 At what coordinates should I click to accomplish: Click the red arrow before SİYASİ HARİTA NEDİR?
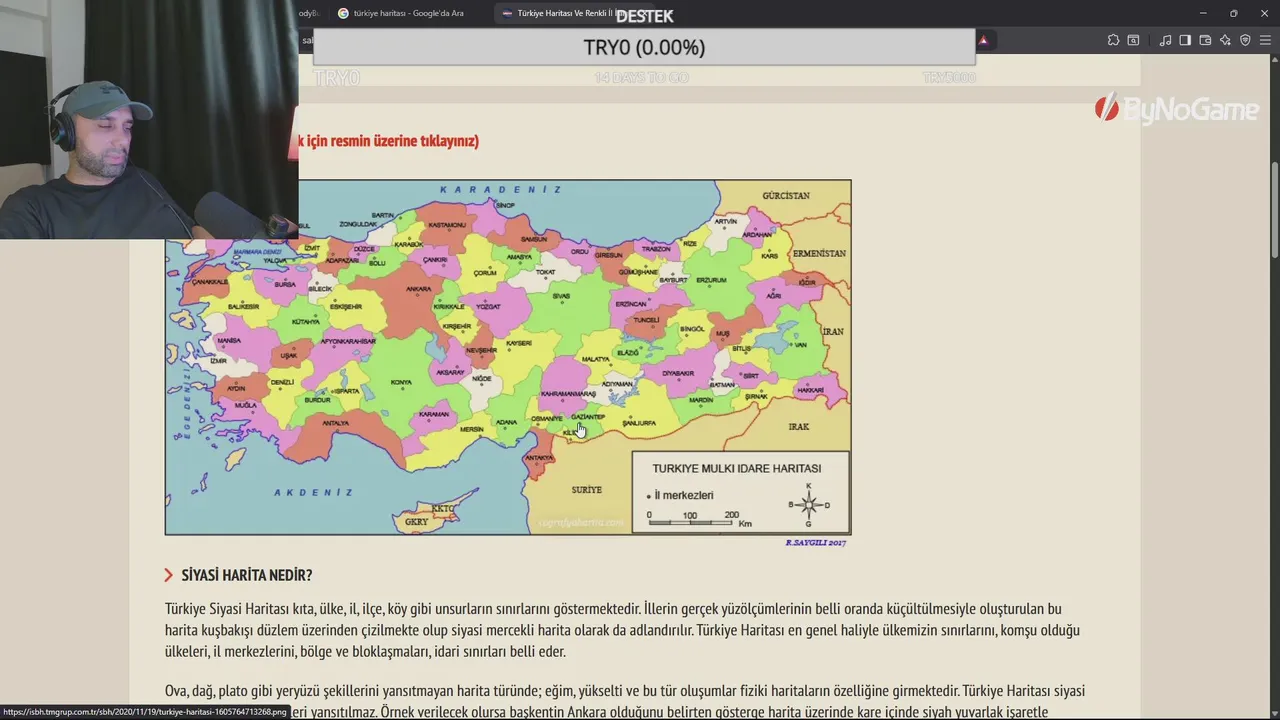(169, 575)
